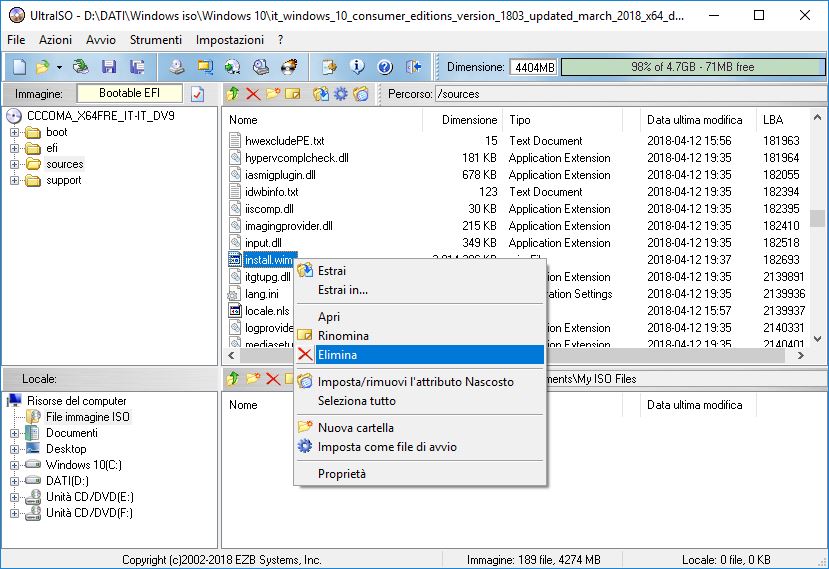Click the Save floppy disk icon
The image size is (829, 569).
(x=109, y=67)
